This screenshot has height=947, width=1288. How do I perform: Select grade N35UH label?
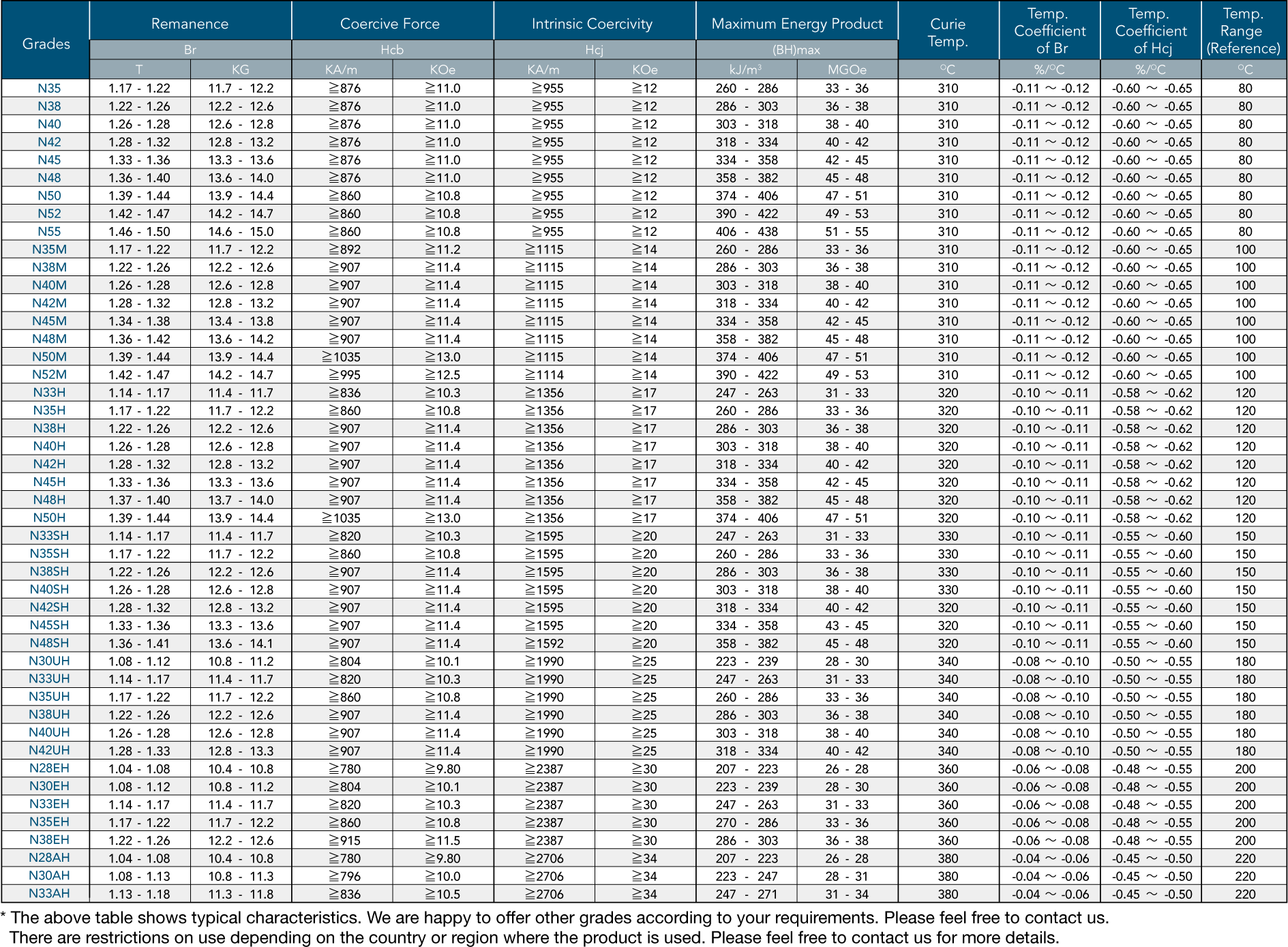(49, 697)
